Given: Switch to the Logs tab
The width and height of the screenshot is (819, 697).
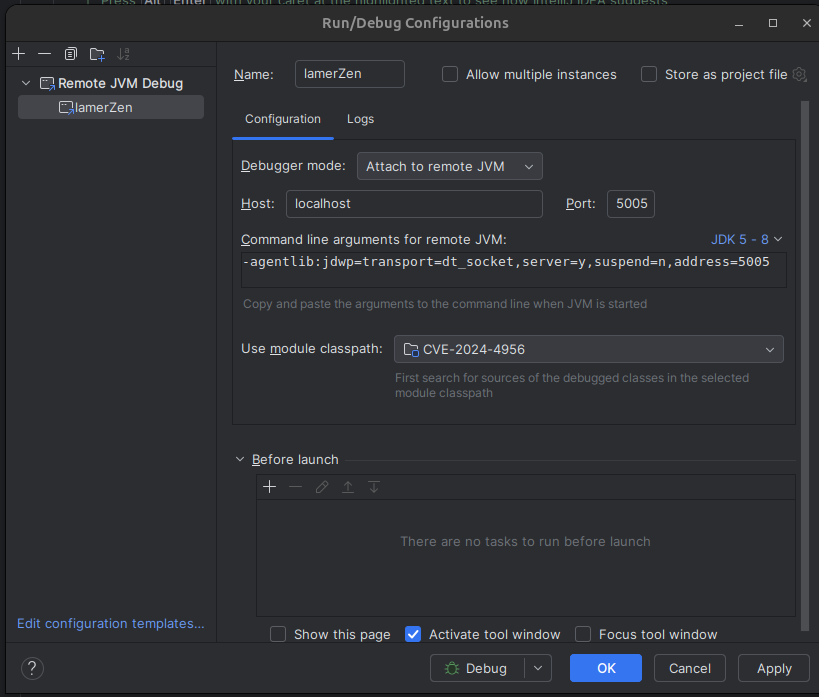Looking at the screenshot, I should click(x=360, y=119).
